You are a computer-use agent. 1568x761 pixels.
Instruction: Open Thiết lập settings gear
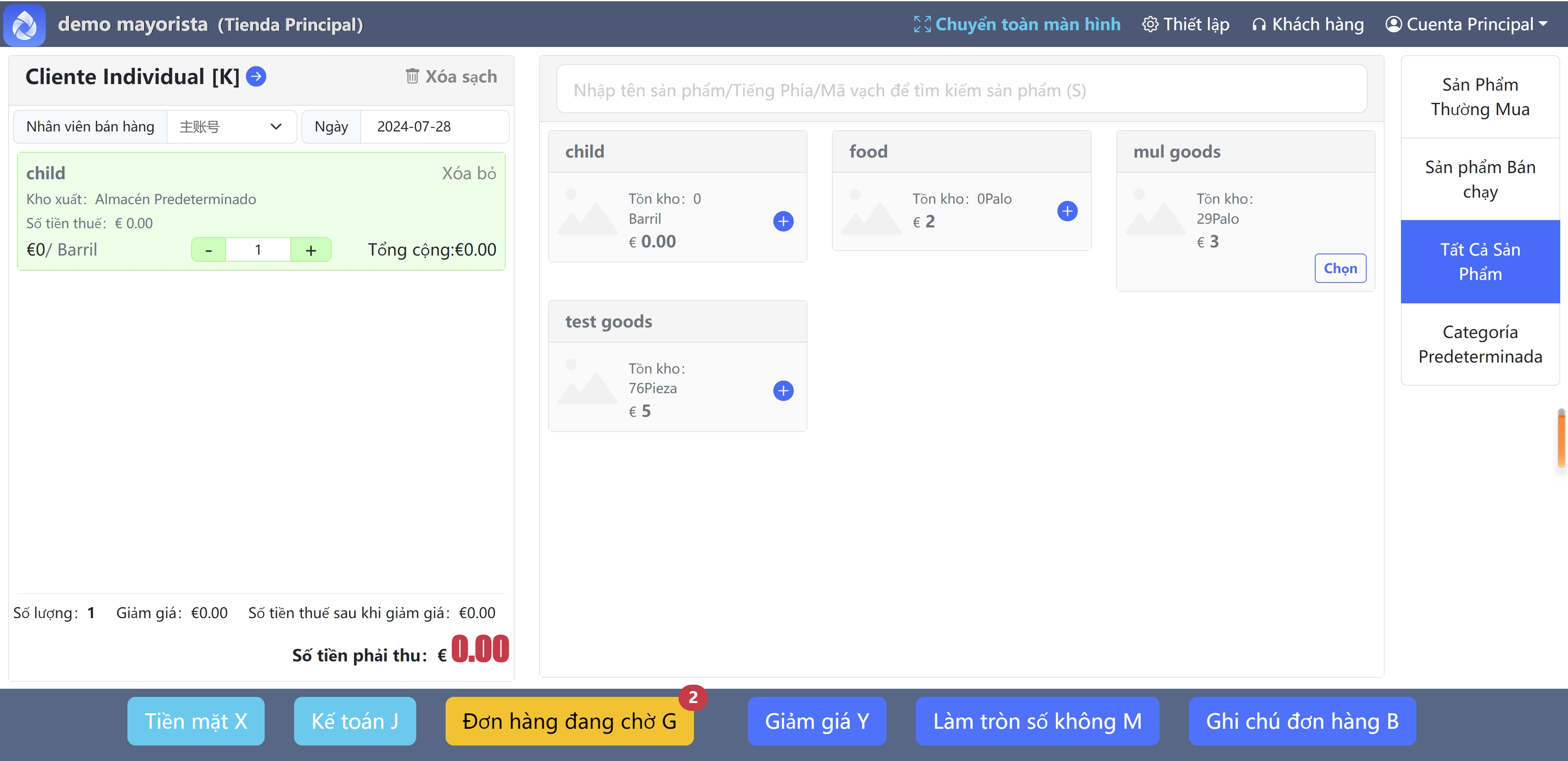(1150, 24)
